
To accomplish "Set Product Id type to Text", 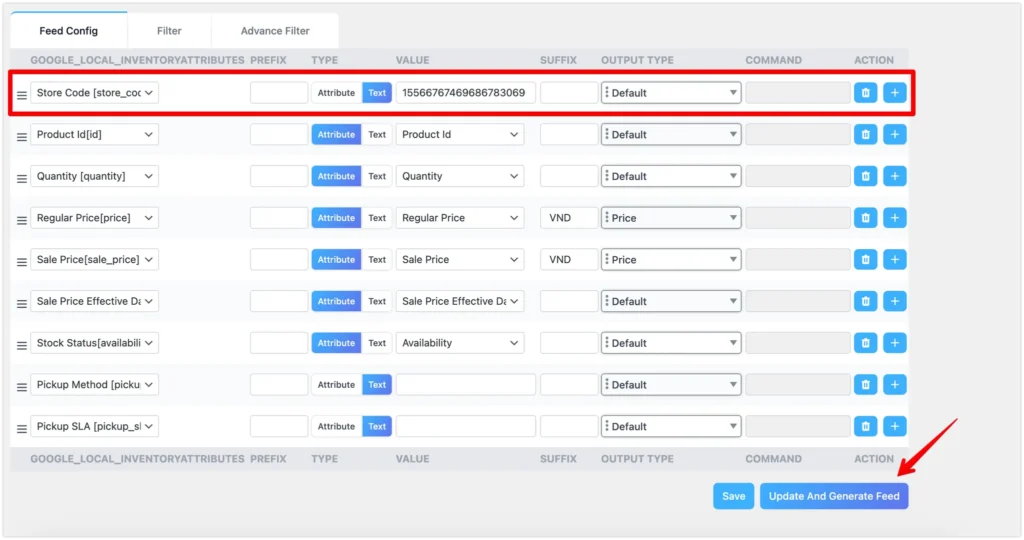I will click(x=377, y=135).
